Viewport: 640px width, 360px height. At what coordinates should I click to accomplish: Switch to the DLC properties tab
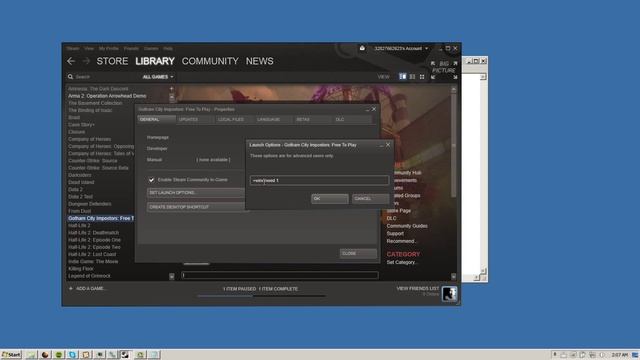pos(352,120)
